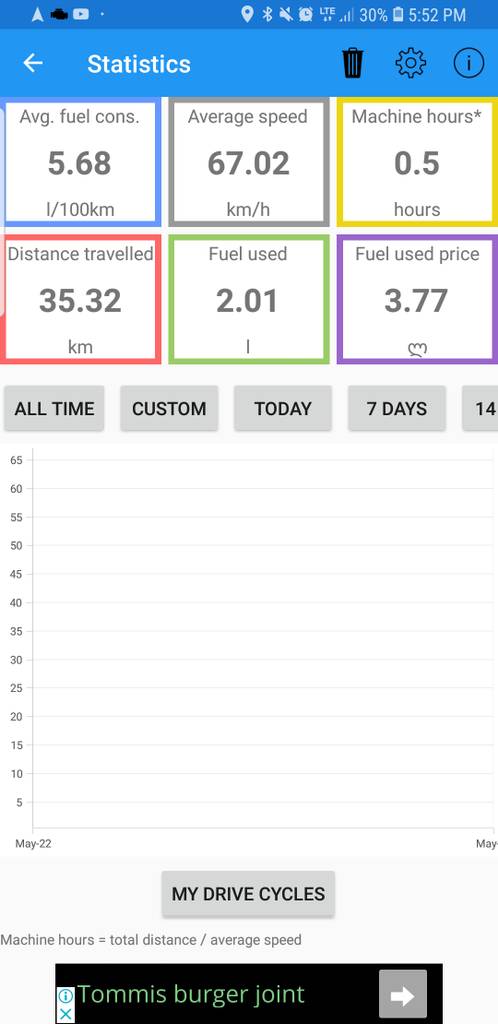Viewport: 498px width, 1024px height.
Task: Tap the ad arrow button
Action: pyautogui.click(x=403, y=995)
